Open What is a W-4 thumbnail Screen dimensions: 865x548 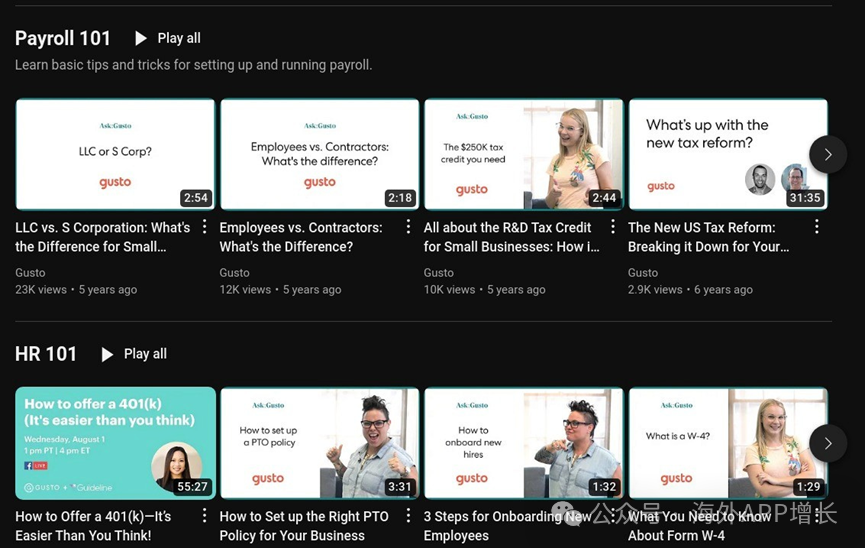pyautogui.click(x=728, y=443)
